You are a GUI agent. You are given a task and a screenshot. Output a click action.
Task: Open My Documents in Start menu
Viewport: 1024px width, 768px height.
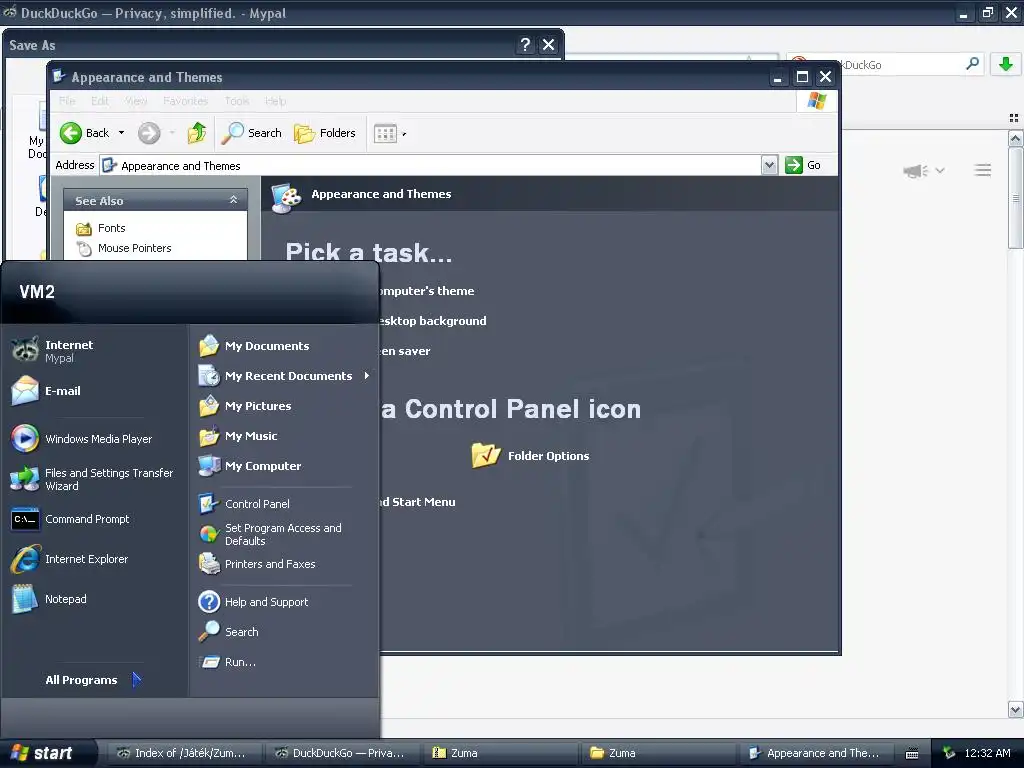pyautogui.click(x=254, y=346)
